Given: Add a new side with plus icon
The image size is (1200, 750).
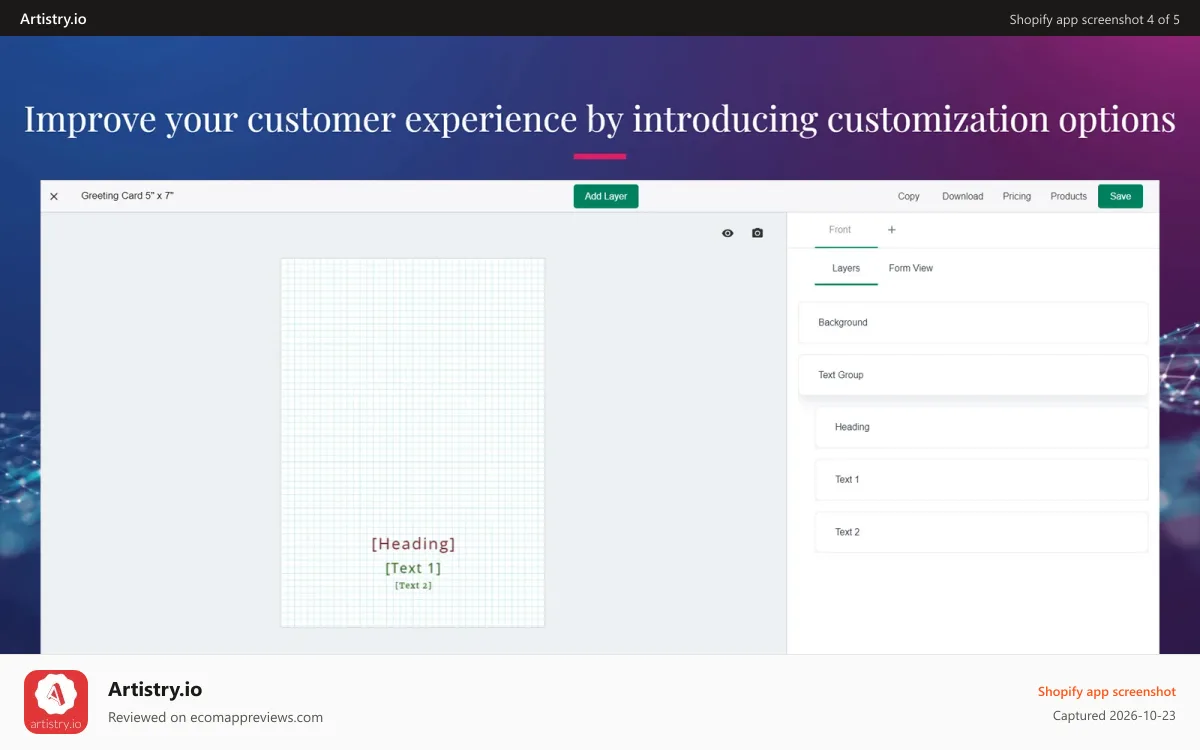Looking at the screenshot, I should pos(892,230).
